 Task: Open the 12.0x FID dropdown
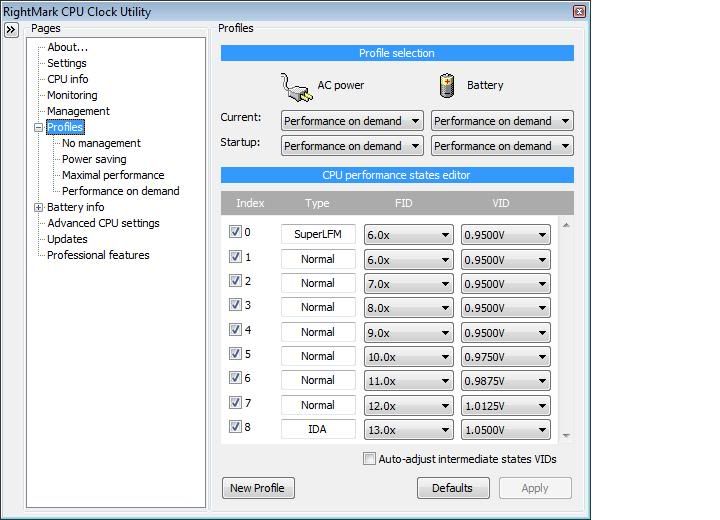click(x=408, y=406)
